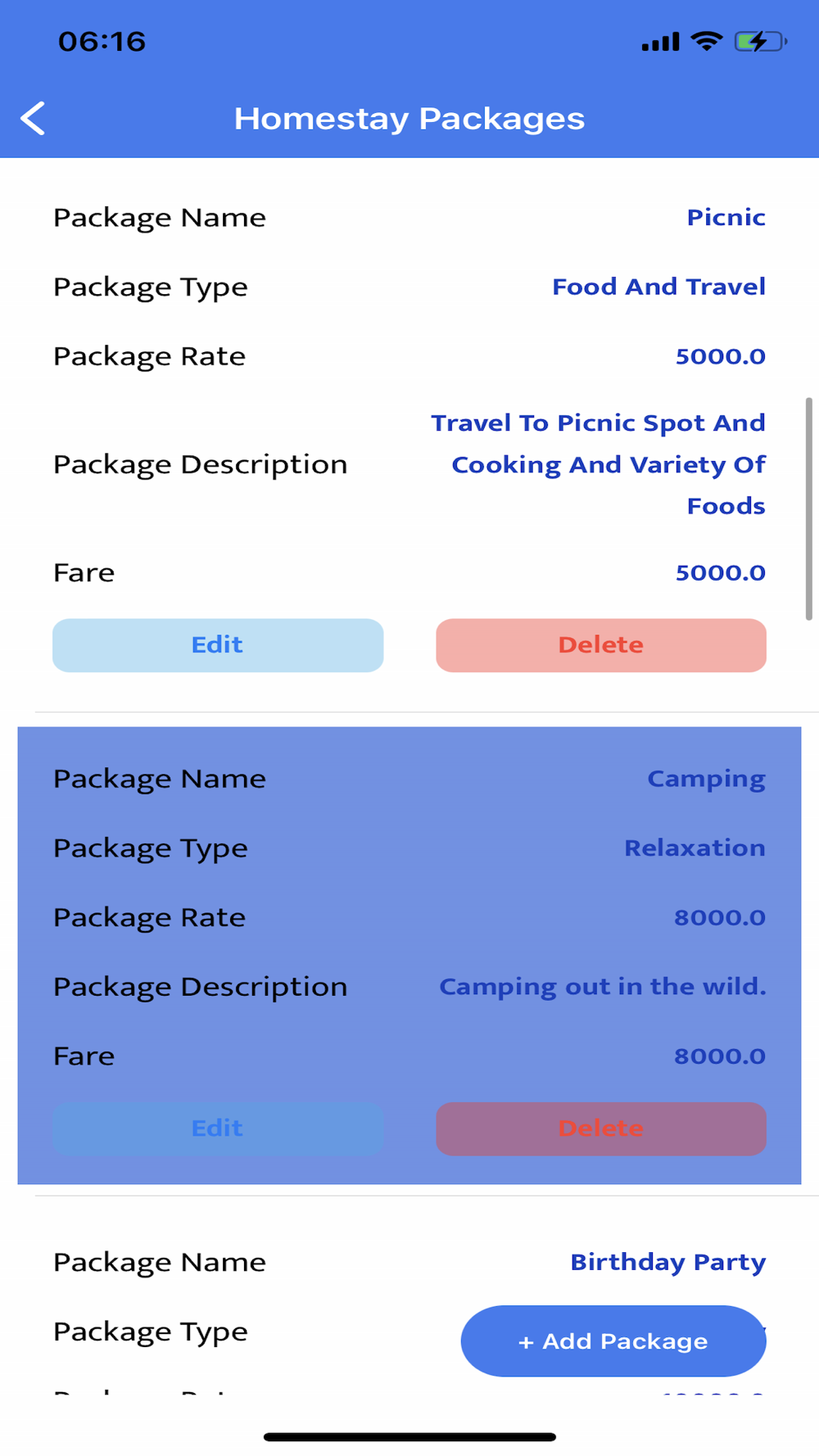Viewport: 819px width, 1456px height.
Task: Tap the battery charging icon
Action: pyautogui.click(x=760, y=41)
